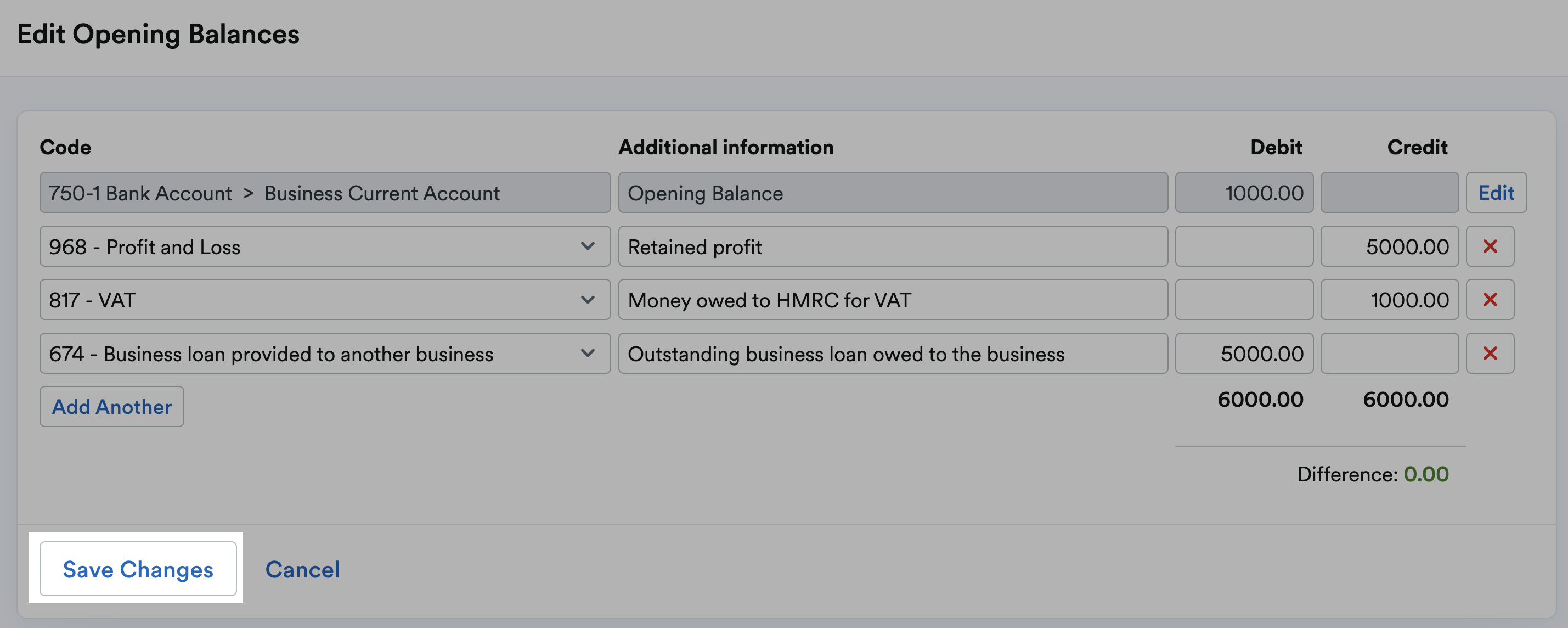Viewport: 1568px width, 628px height.
Task: Open the 968 - Profit and Loss dropdown
Action: (x=325, y=246)
